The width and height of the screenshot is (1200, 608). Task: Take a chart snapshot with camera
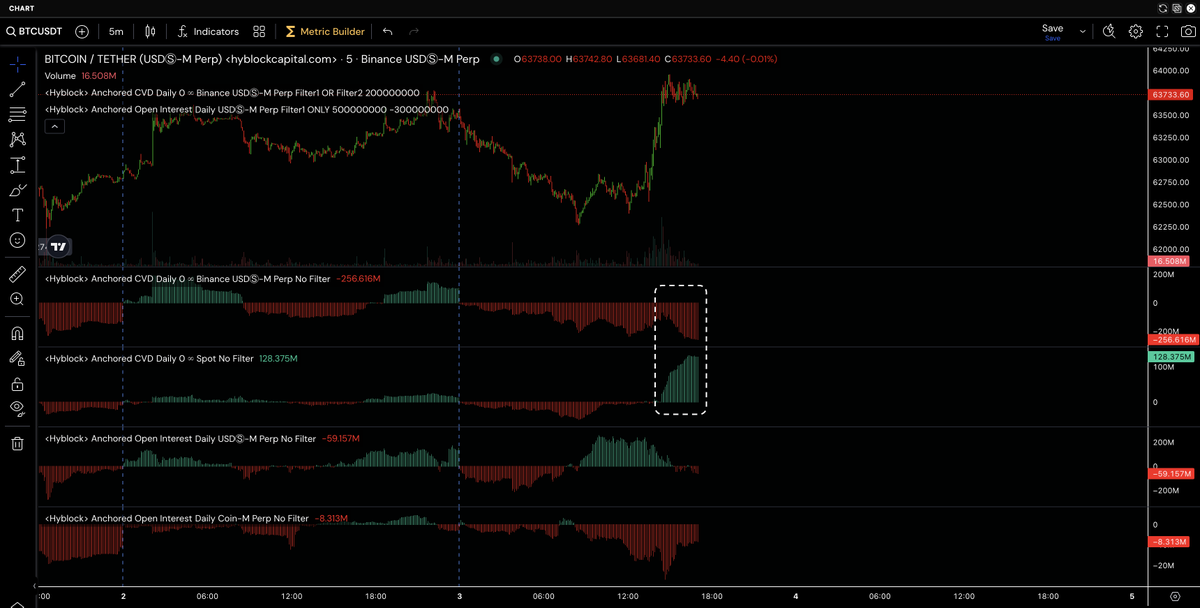coord(1187,32)
